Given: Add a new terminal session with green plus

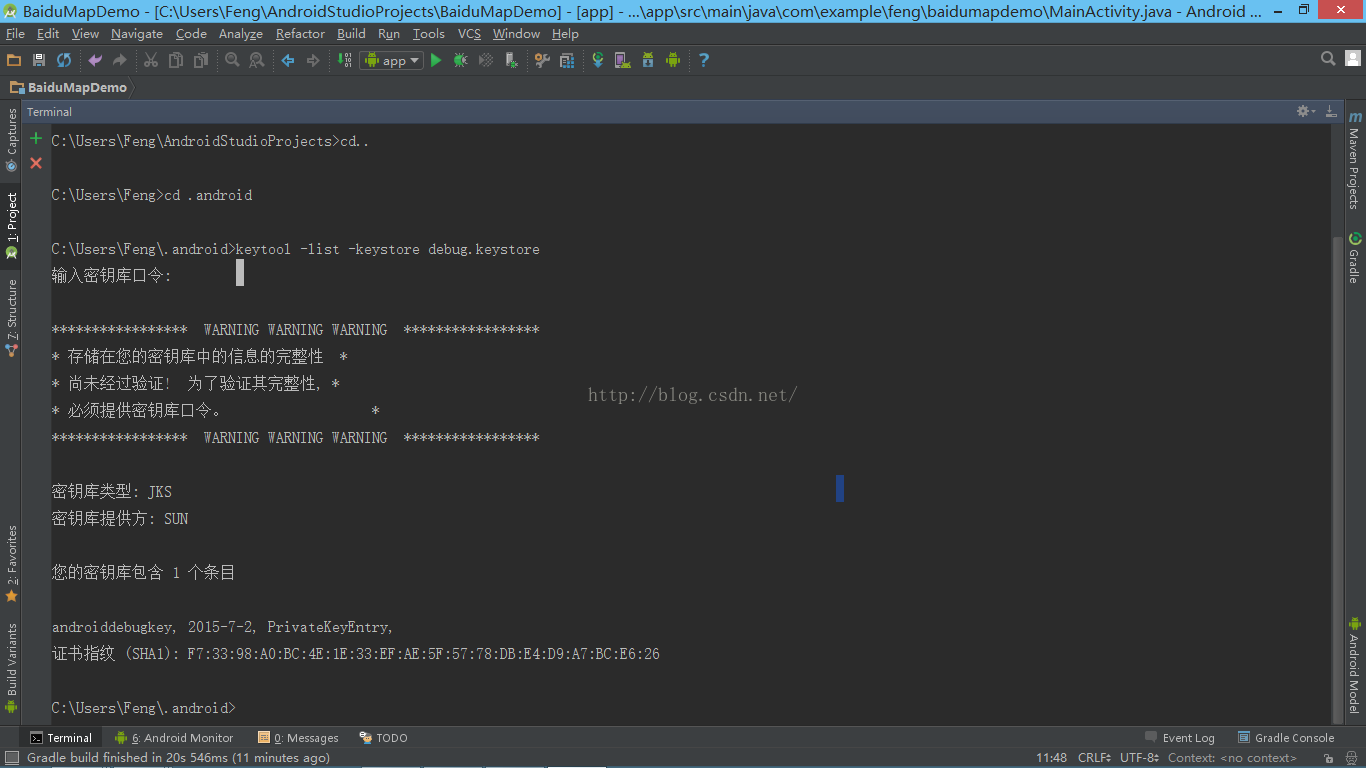Looking at the screenshot, I should pos(36,138).
